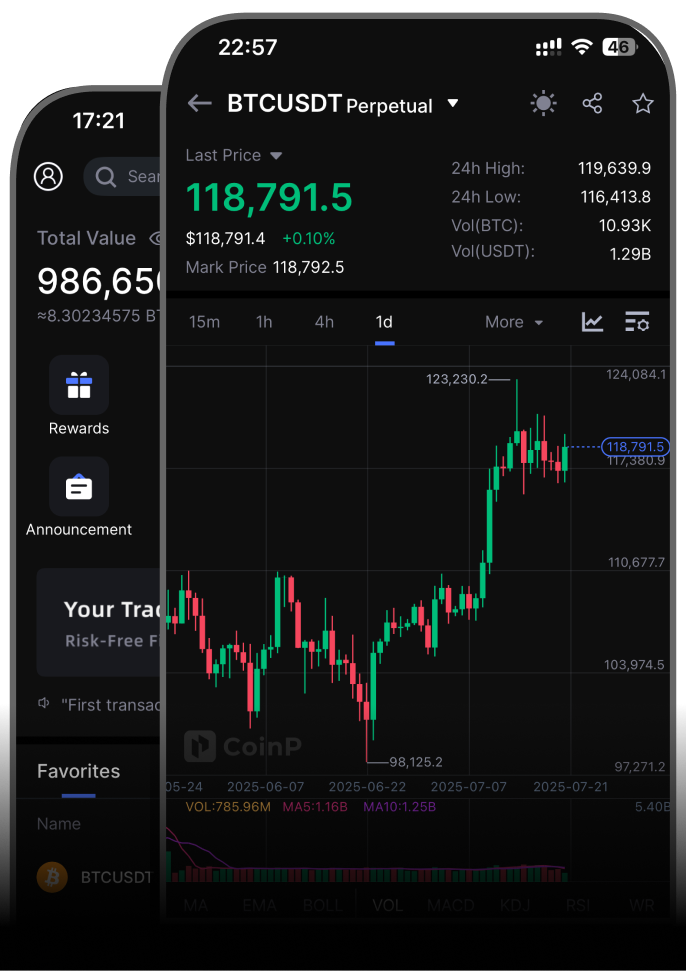Open the profile avatar icon
Screen dimensions: 686x971
(48, 177)
